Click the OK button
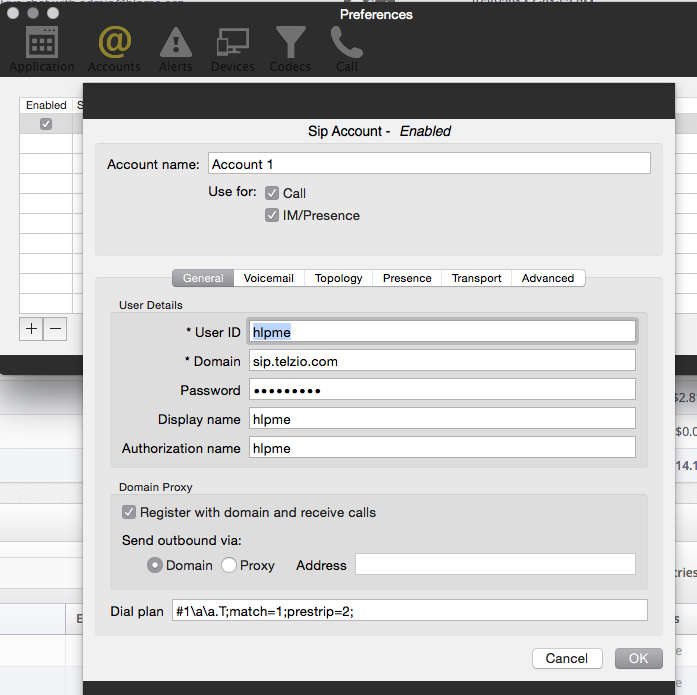This screenshot has height=695, width=697. [x=639, y=658]
